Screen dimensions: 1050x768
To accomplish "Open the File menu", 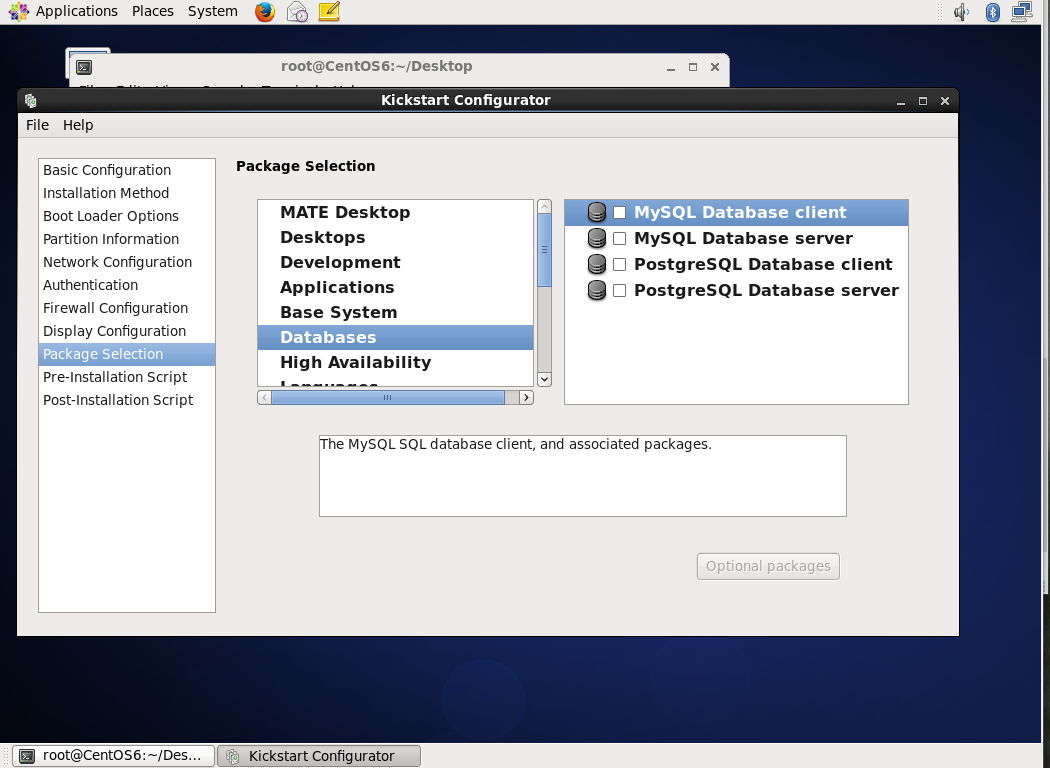I will 38,125.
